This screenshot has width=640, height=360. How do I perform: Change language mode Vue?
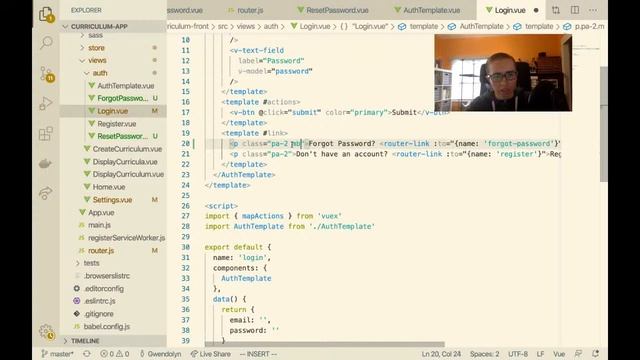(x=559, y=354)
